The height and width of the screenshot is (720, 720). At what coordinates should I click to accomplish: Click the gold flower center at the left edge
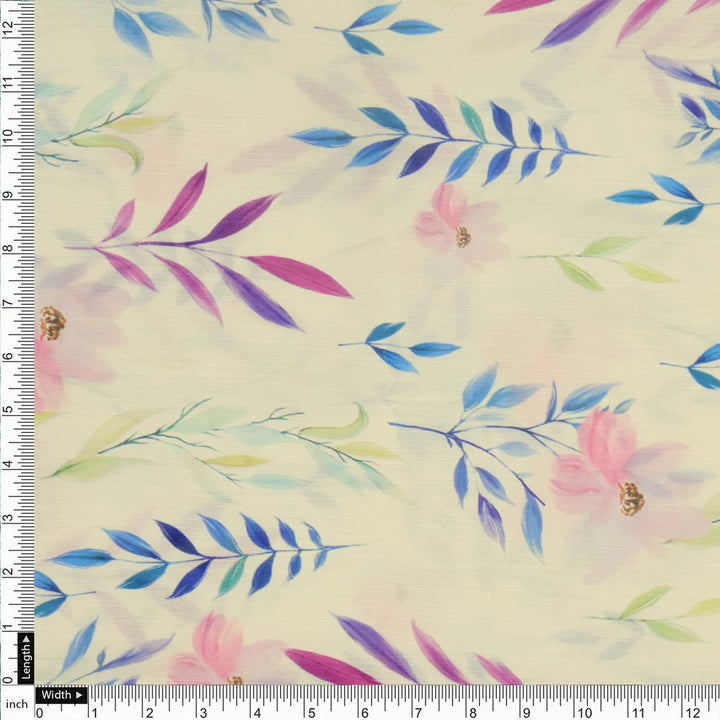[52, 322]
